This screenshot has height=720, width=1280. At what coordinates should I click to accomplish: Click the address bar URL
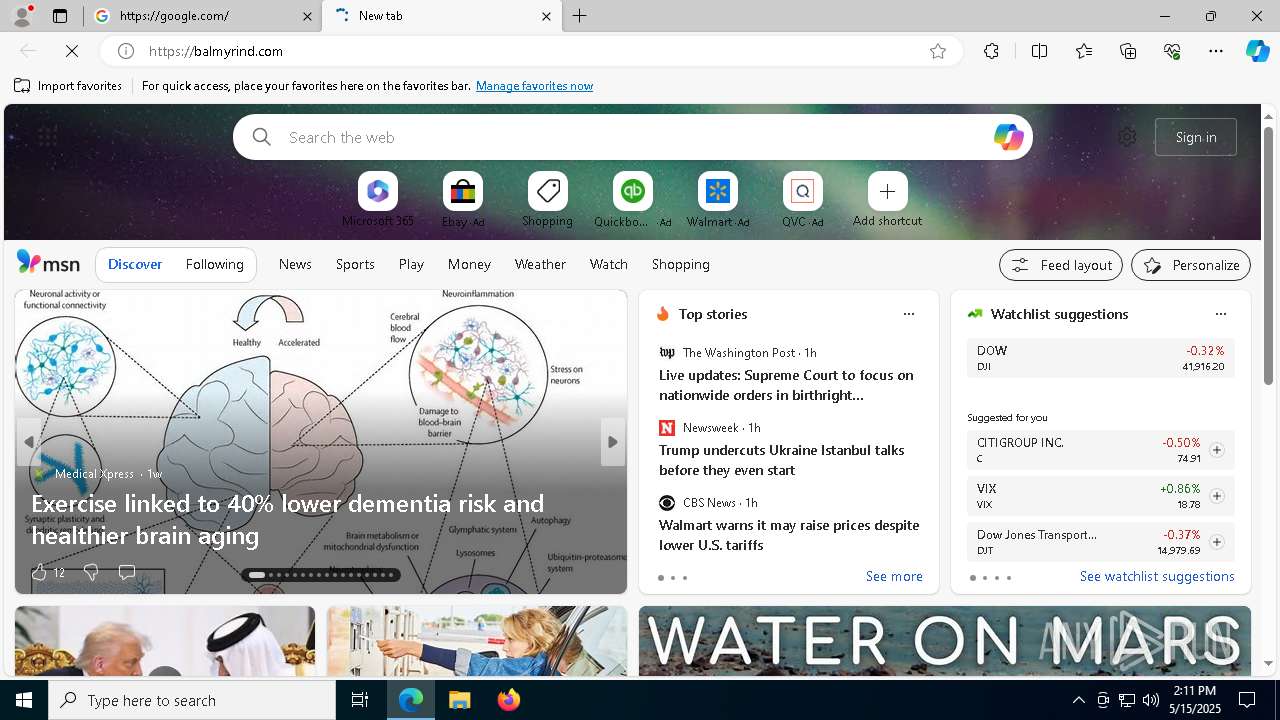(x=216, y=51)
